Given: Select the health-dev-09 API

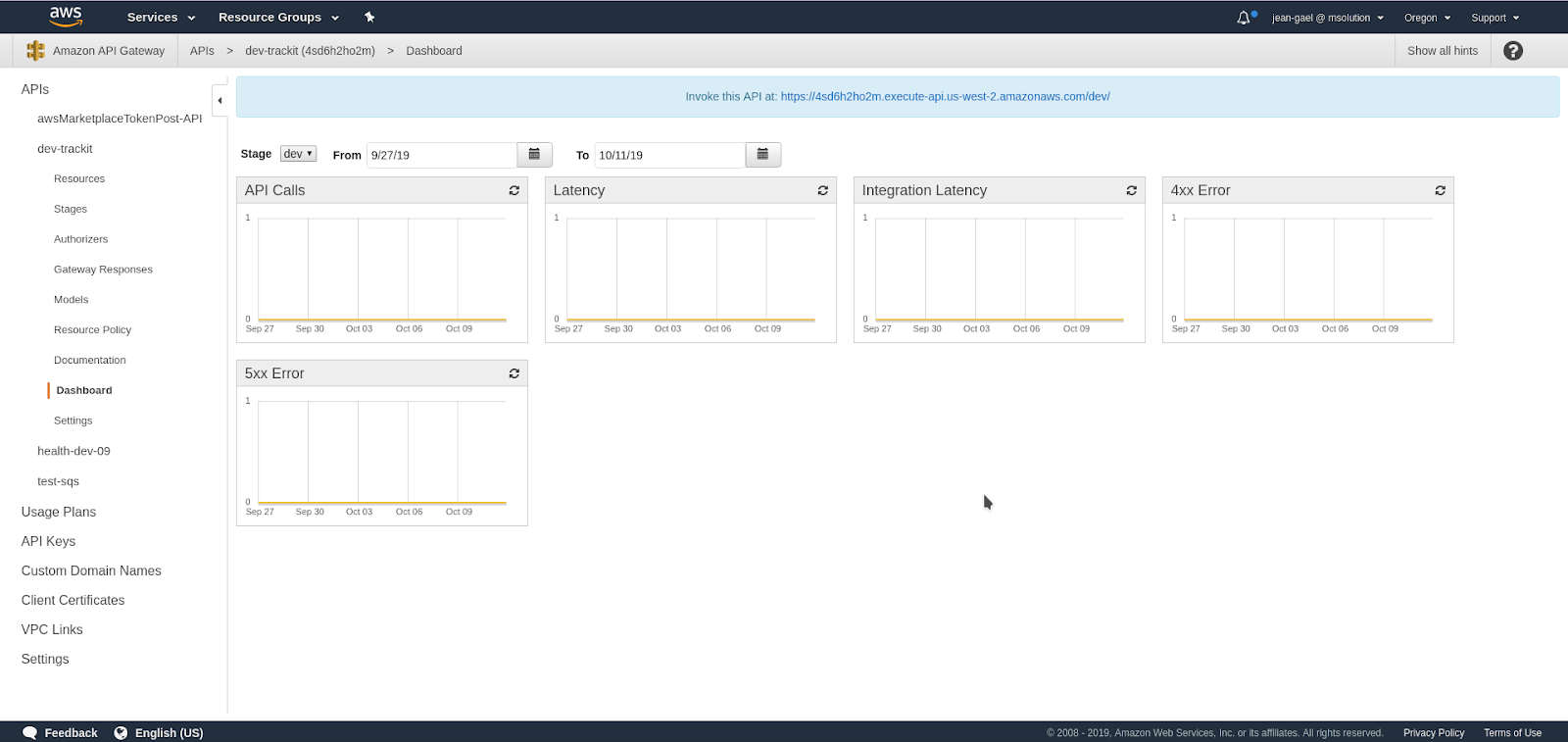Looking at the screenshot, I should (x=73, y=451).
